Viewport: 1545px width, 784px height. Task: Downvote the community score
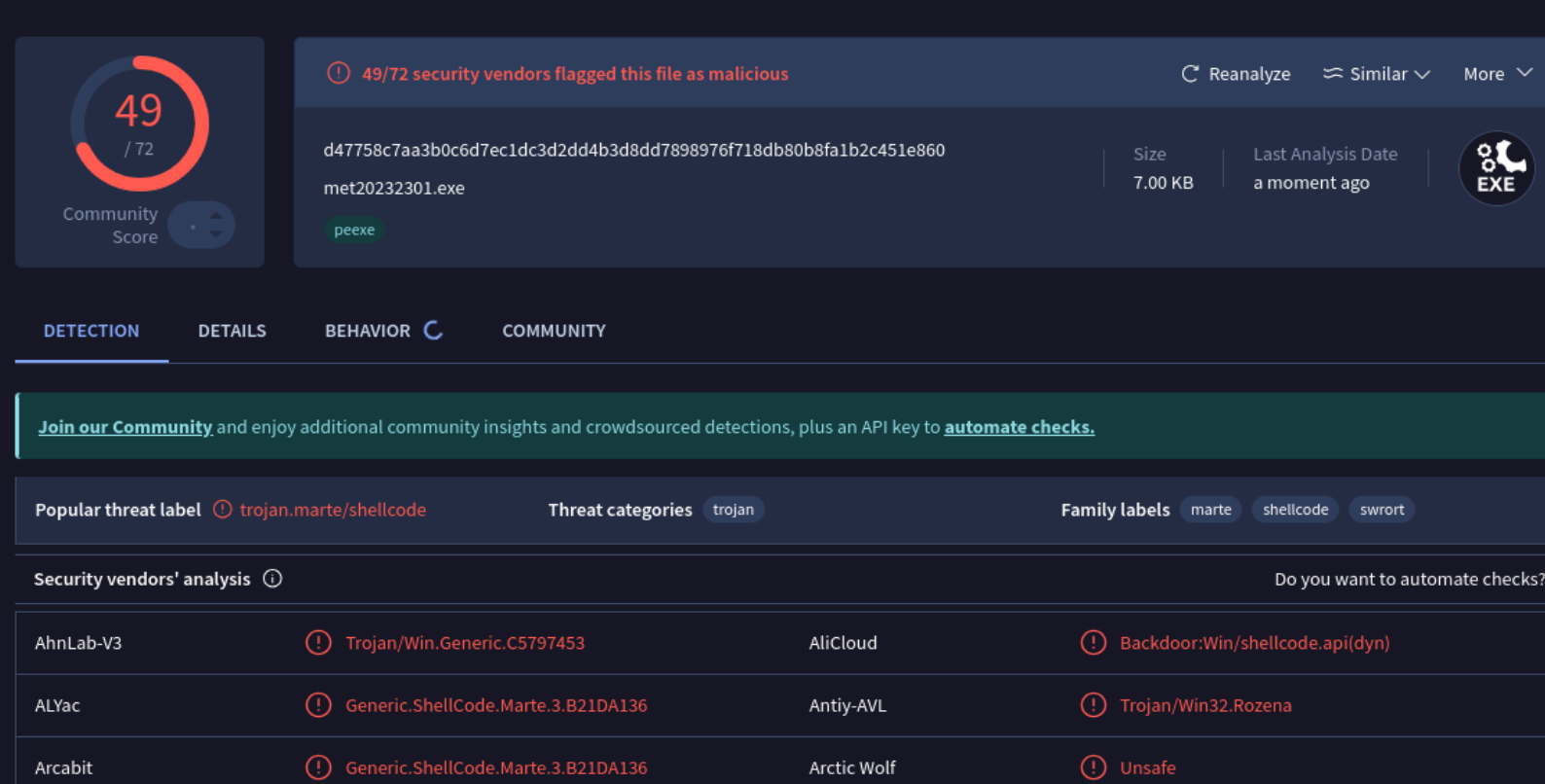coord(216,234)
